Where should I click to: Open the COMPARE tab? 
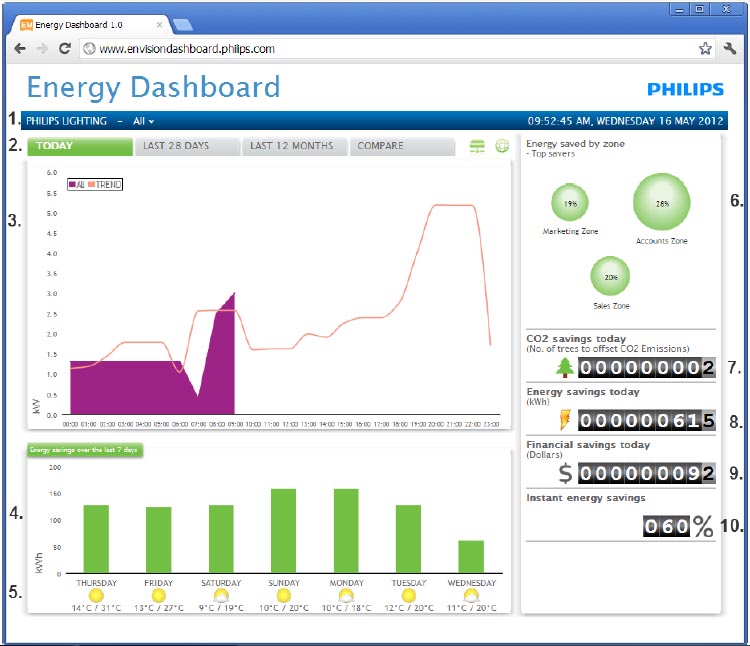point(402,146)
